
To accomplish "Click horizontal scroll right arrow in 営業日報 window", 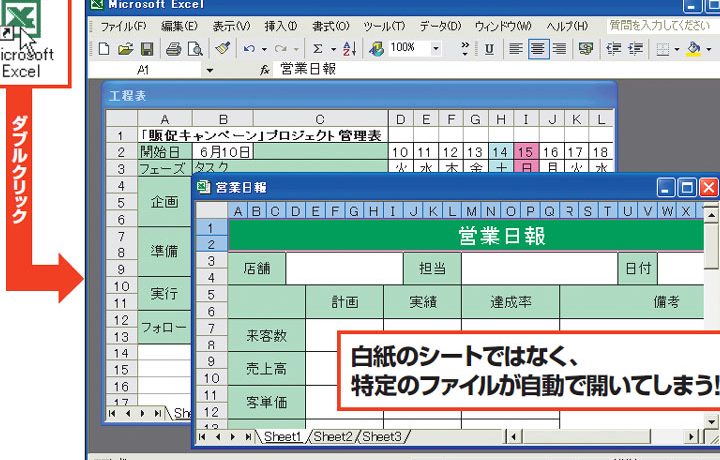I will [691, 437].
